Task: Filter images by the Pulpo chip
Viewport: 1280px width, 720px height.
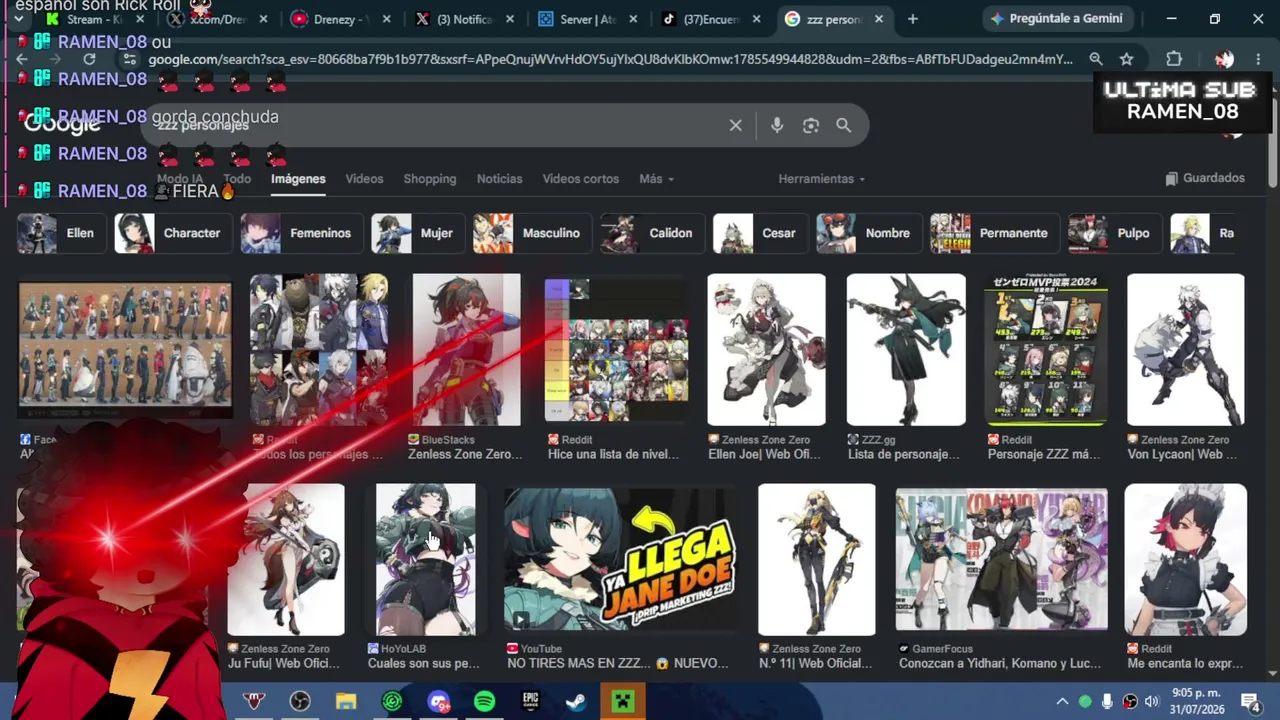Action: (x=1114, y=233)
